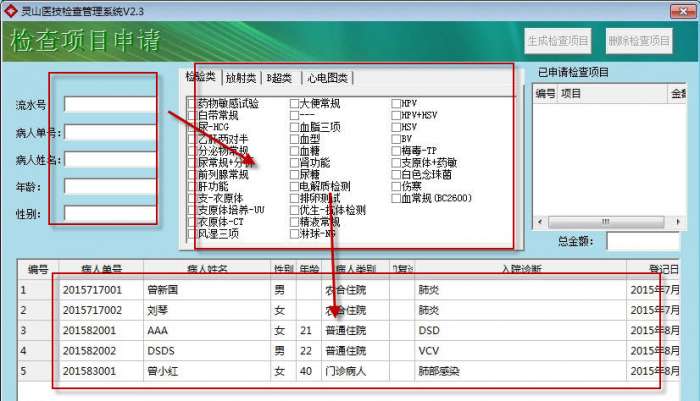The width and height of the screenshot is (700, 401).
Task: Click the 总金额 input field
Action: coord(643,242)
